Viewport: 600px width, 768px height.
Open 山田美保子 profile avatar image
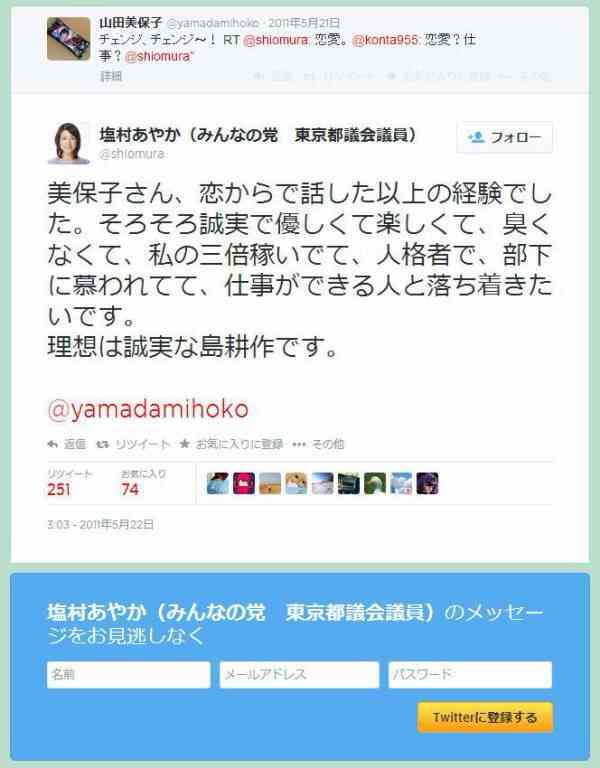point(69,39)
